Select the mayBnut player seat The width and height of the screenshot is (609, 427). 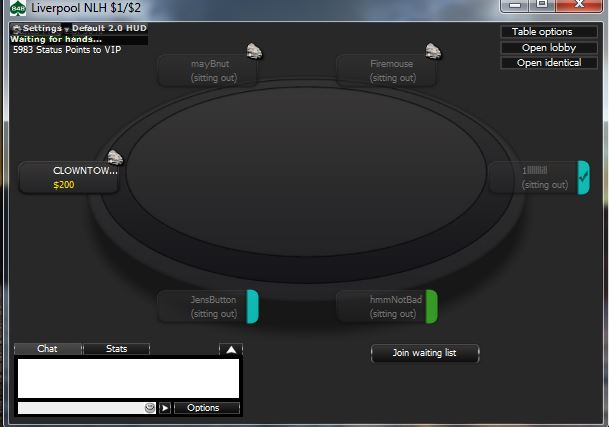207,70
